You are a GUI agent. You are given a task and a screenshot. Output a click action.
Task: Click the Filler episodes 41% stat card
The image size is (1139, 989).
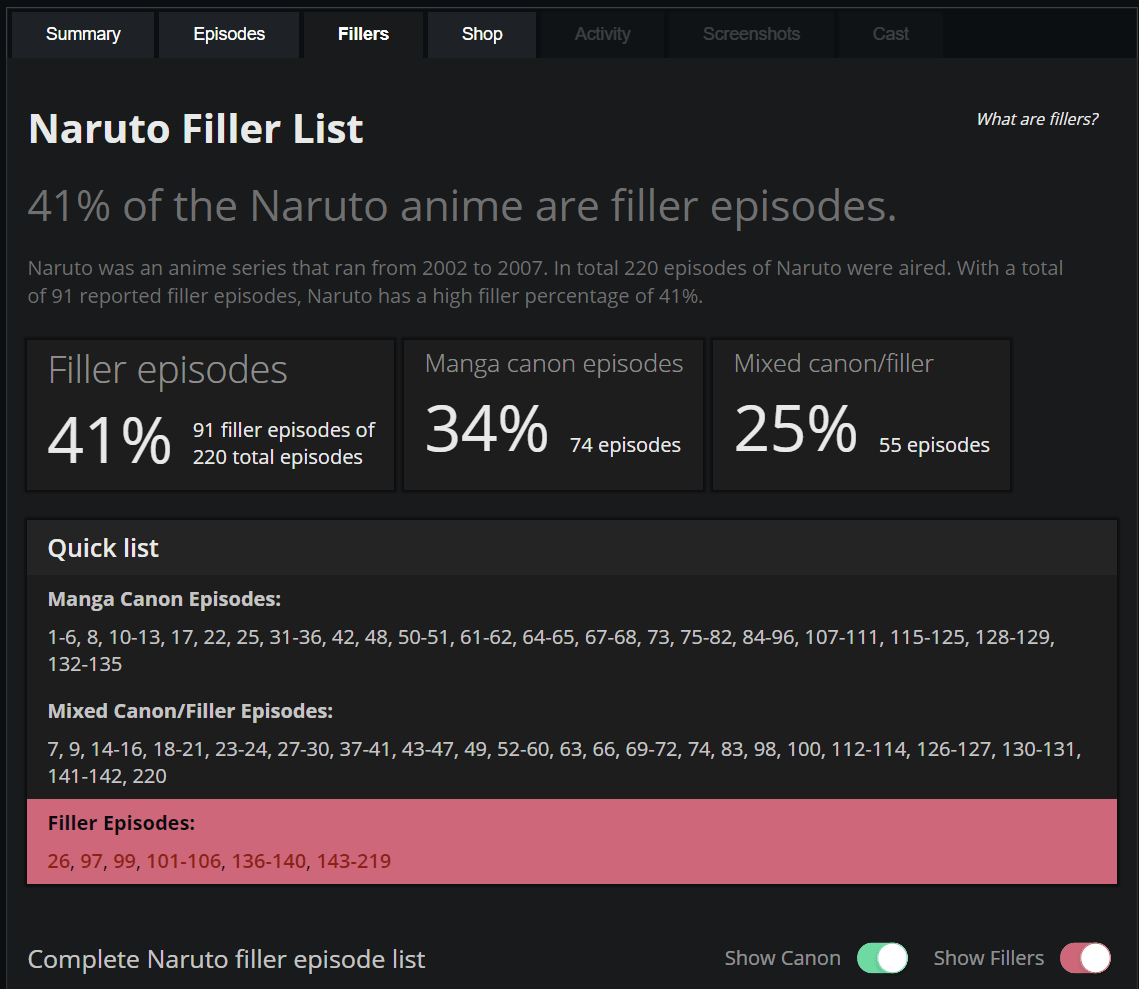click(x=211, y=415)
